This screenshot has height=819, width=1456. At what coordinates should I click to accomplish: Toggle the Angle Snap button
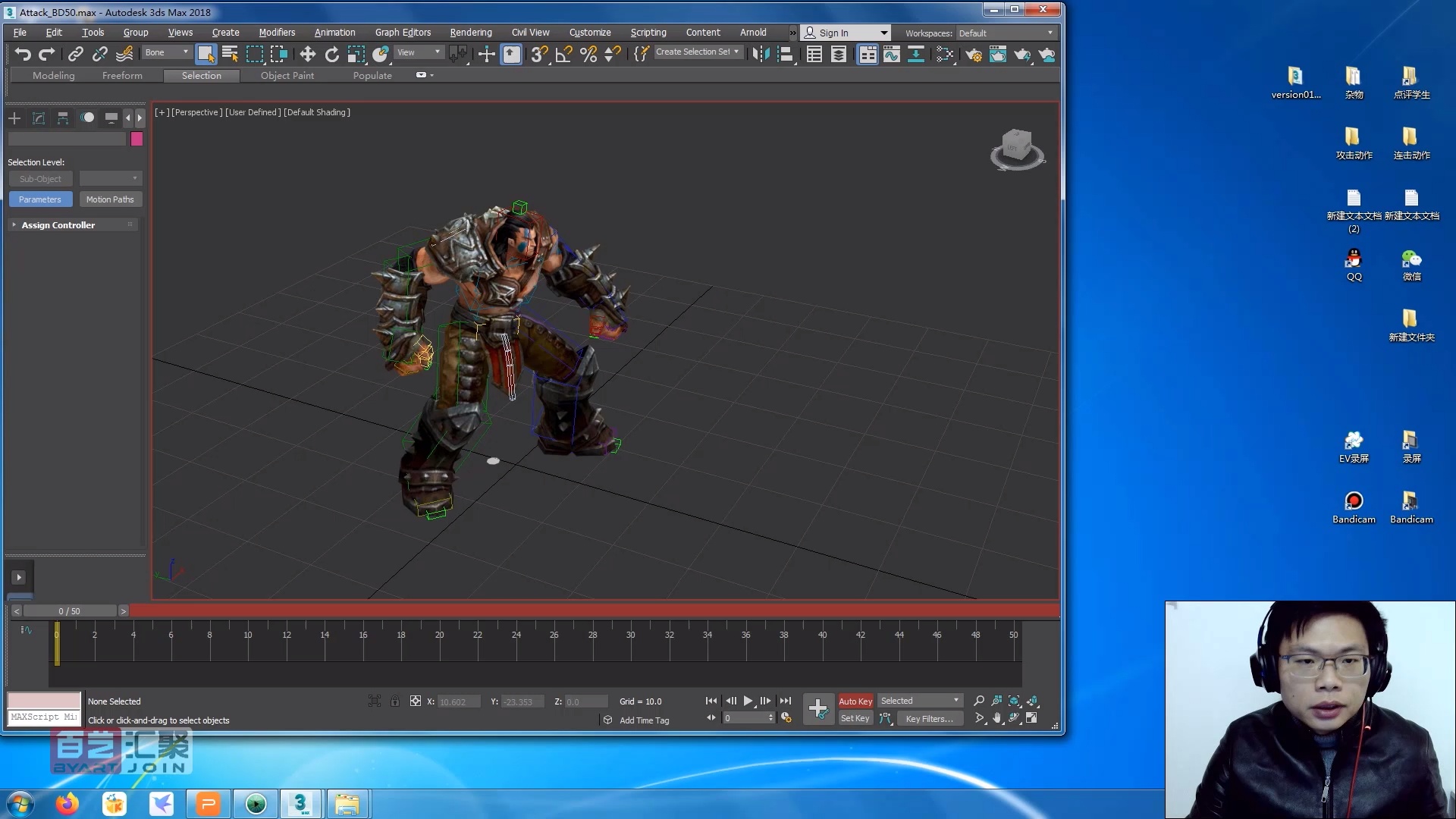coord(563,54)
